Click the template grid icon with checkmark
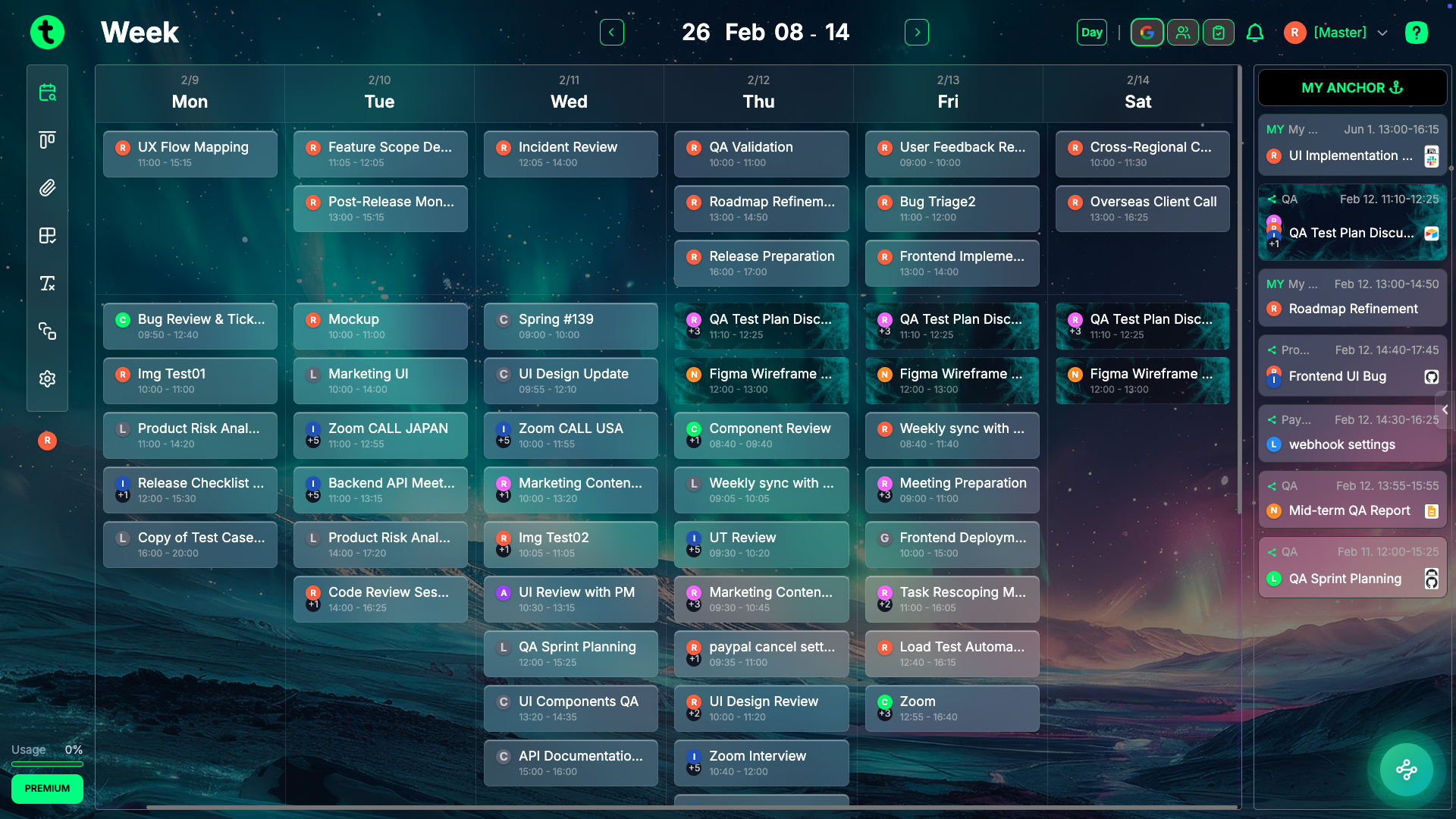 tap(47, 236)
